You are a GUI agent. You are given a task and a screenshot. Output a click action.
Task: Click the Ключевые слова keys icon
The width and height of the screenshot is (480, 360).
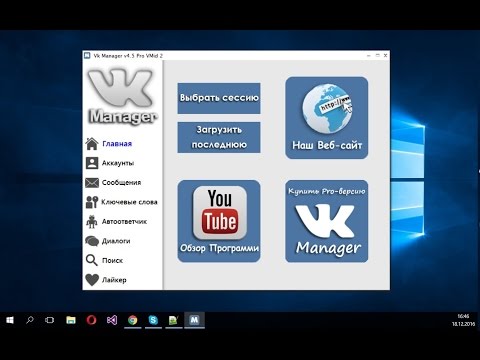click(x=92, y=202)
